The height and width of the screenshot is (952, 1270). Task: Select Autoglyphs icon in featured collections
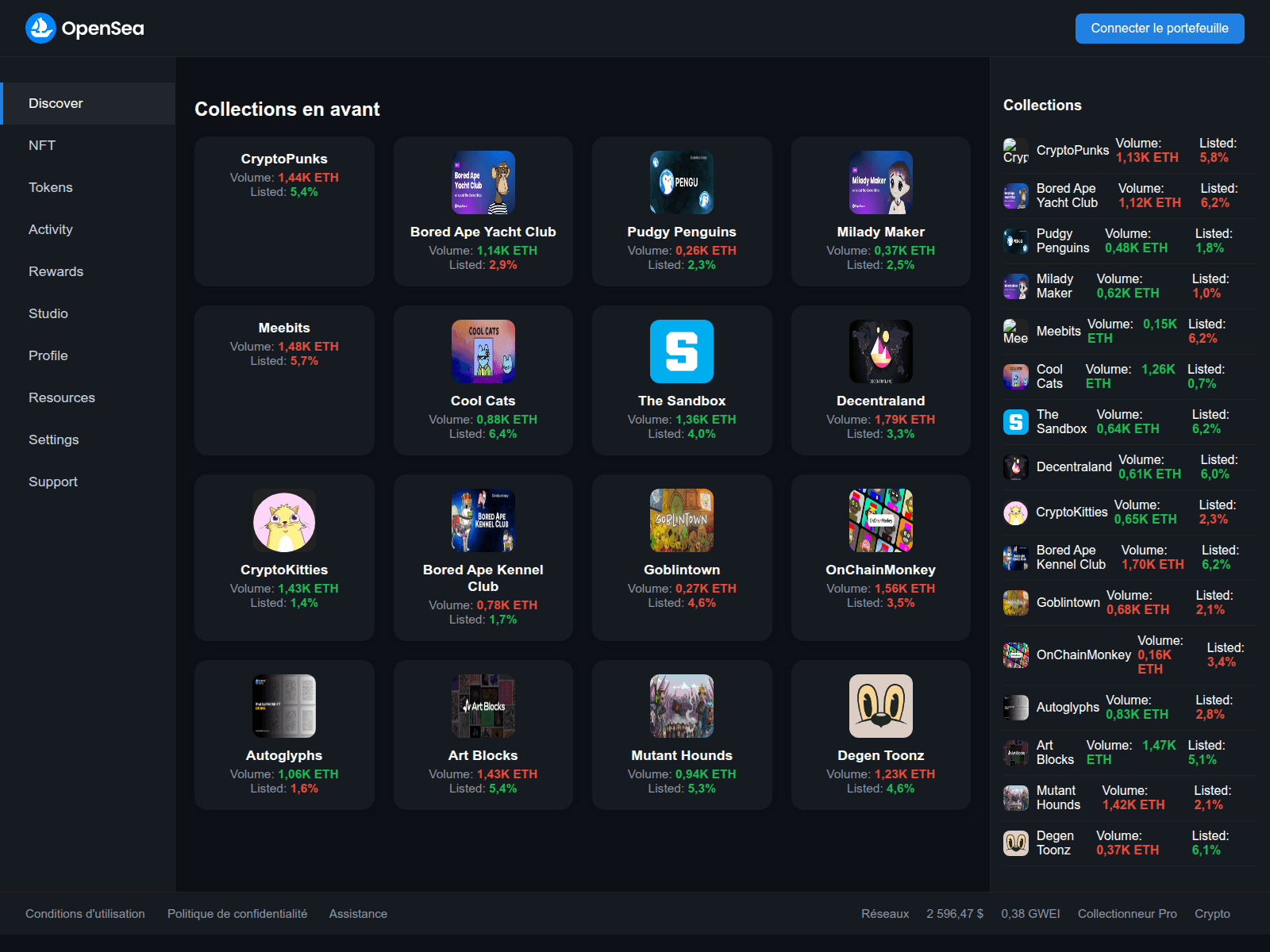(284, 706)
